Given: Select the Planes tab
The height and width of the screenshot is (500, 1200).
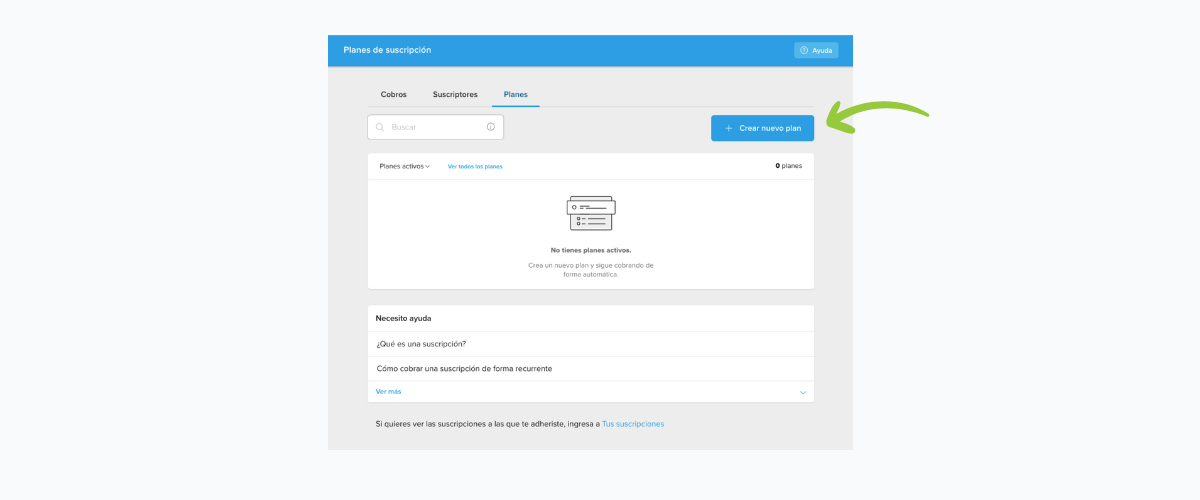Looking at the screenshot, I should [516, 94].
